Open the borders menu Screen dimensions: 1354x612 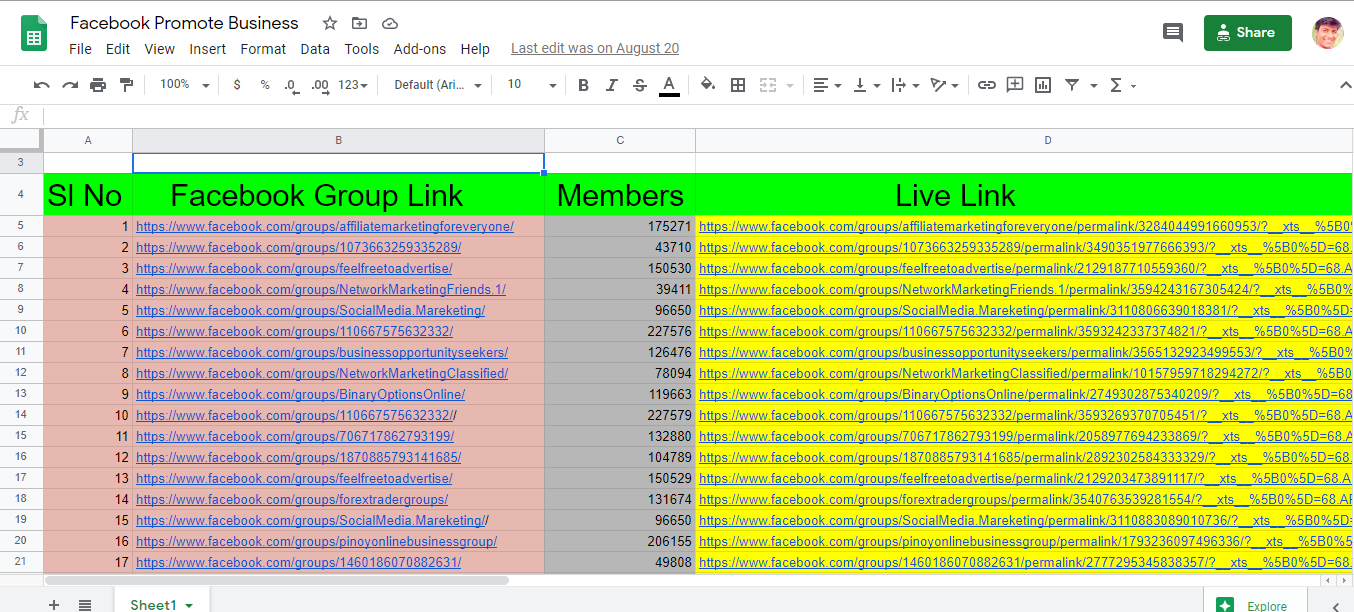coord(738,85)
